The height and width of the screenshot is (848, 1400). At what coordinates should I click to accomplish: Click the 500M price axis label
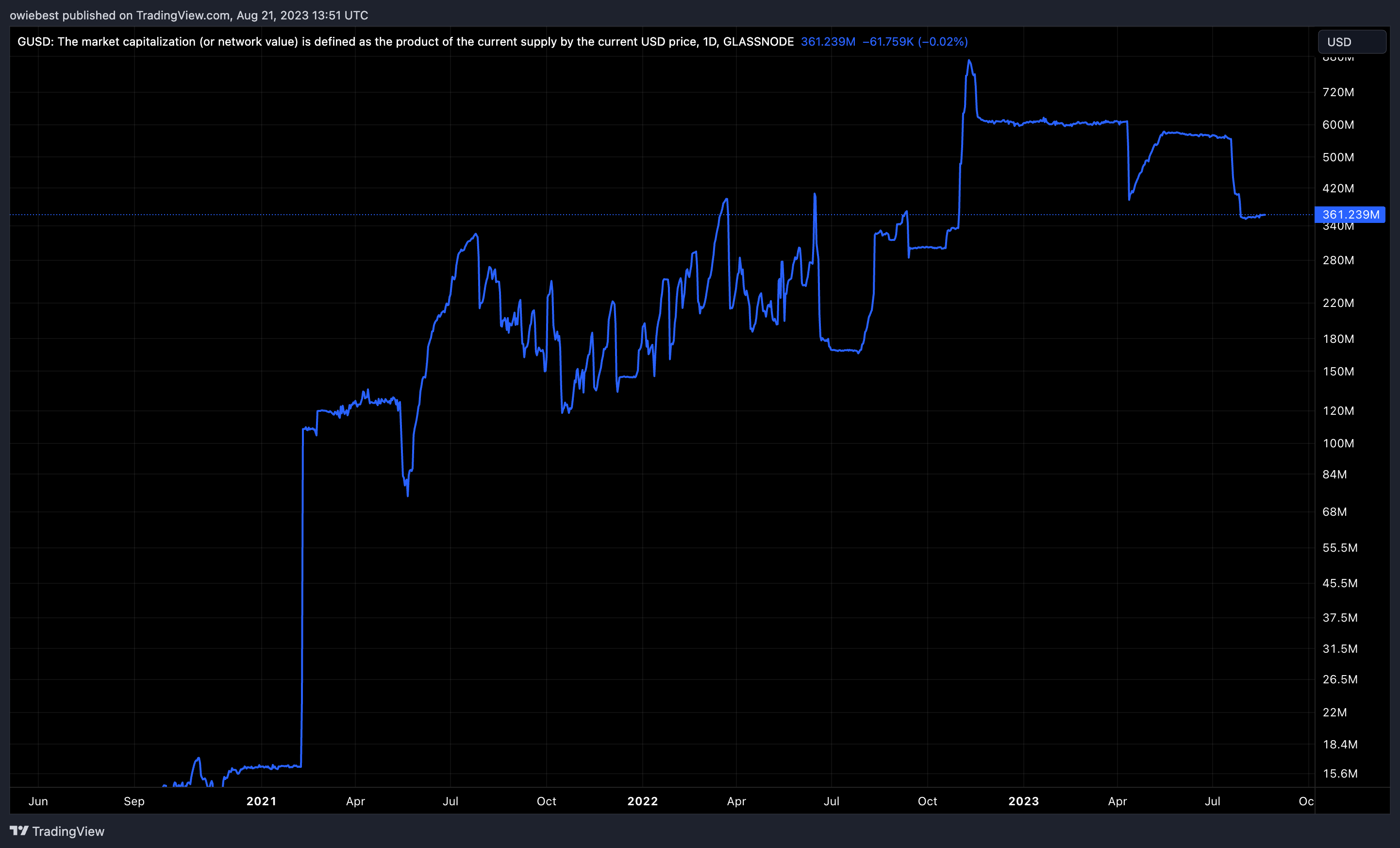pyautogui.click(x=1338, y=157)
